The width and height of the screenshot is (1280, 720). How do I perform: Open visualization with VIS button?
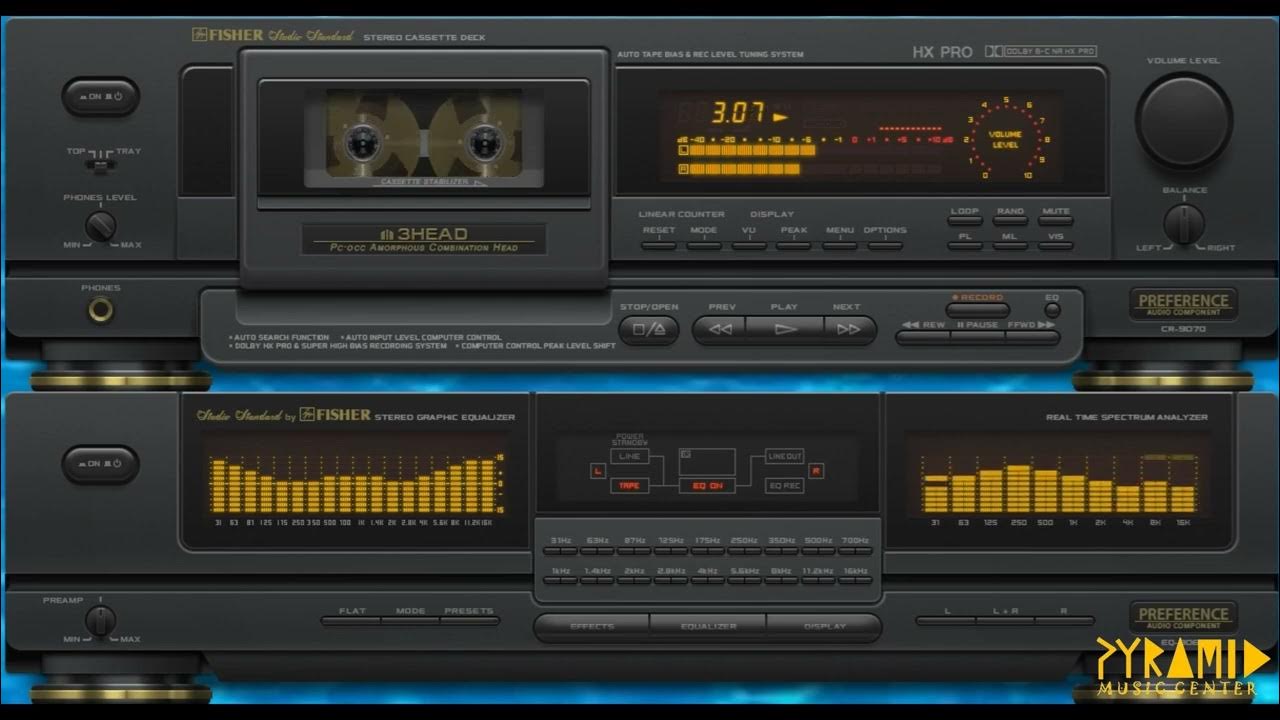pos(1056,246)
